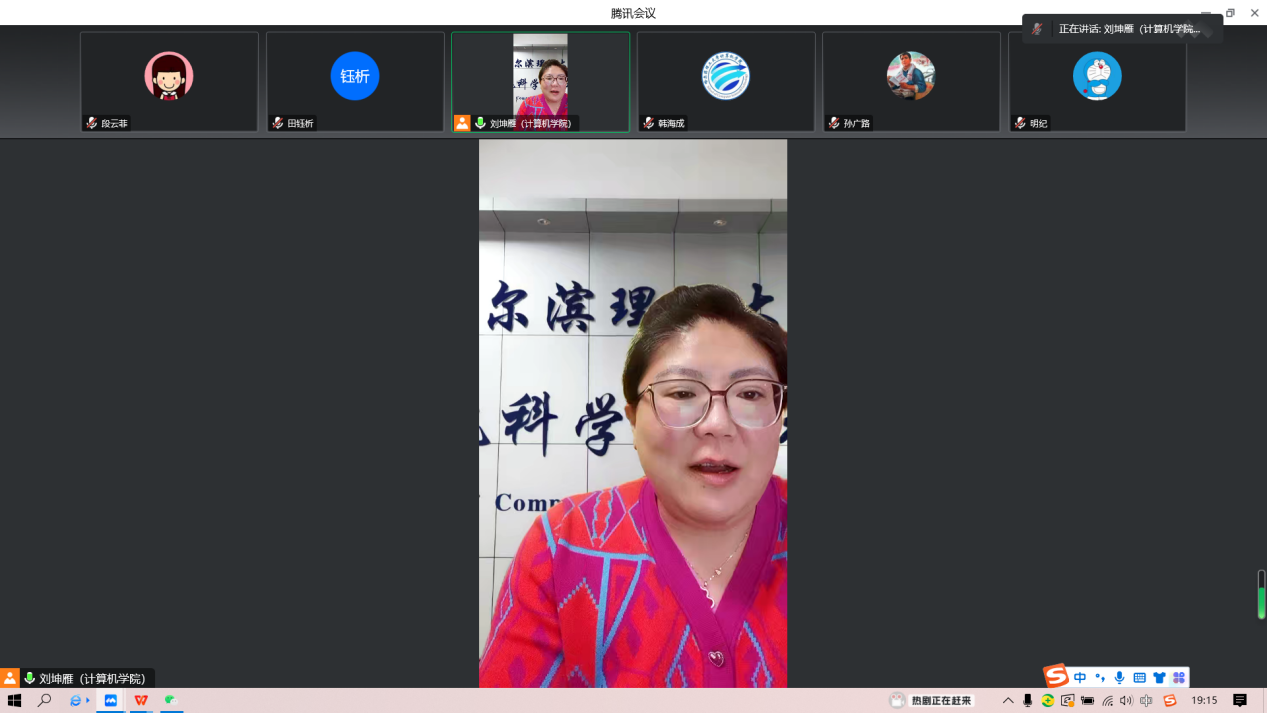Image resolution: width=1267 pixels, height=713 pixels.
Task: Open the system volume control
Action: 1127,701
